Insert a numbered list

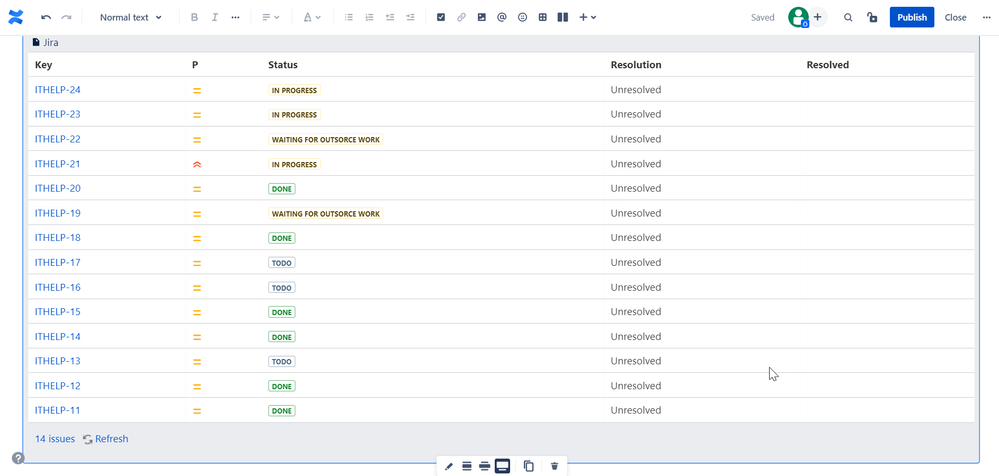[369, 17]
